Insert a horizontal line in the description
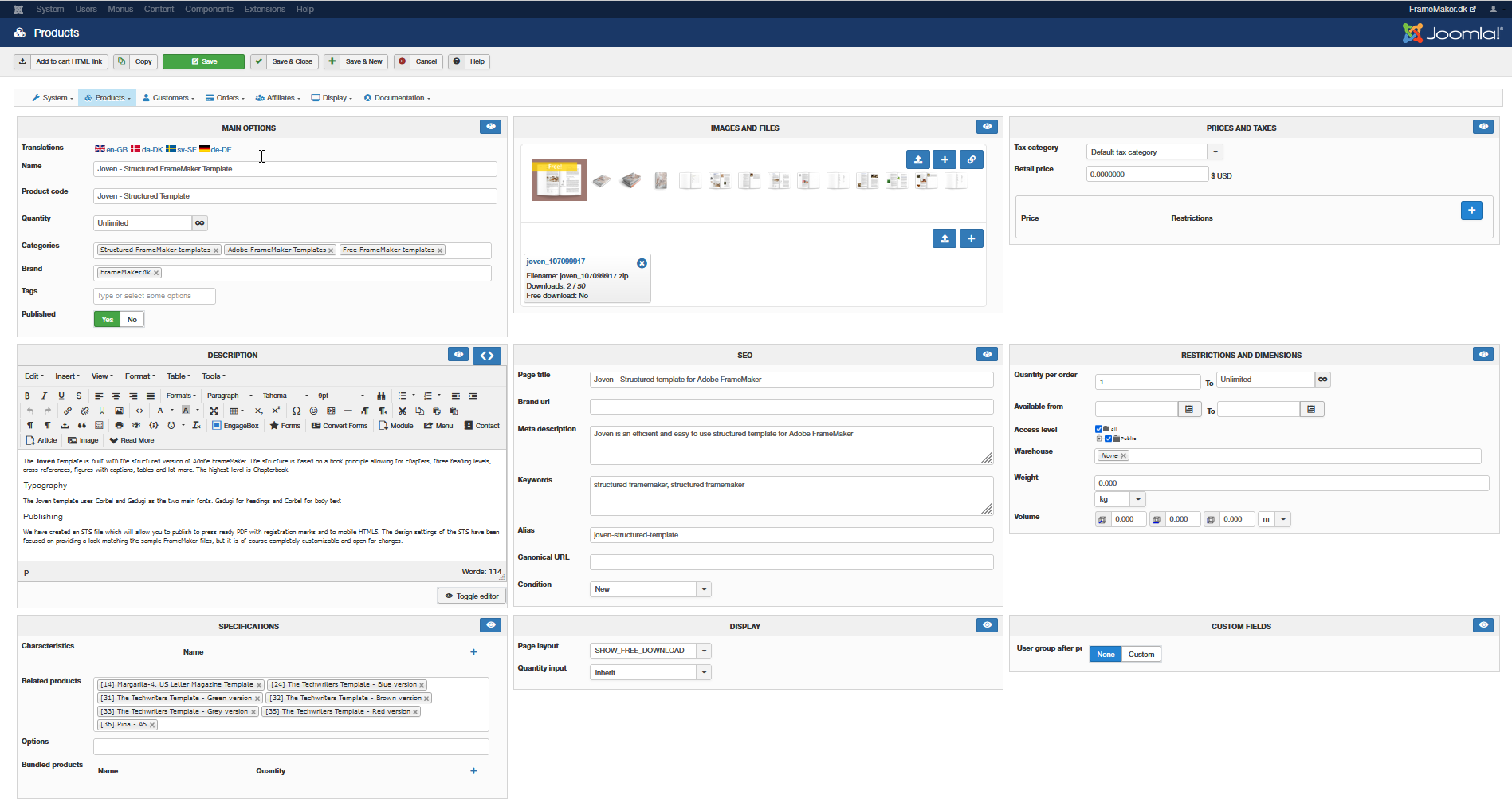Image resolution: width=1512 pixels, height=803 pixels. (x=348, y=411)
